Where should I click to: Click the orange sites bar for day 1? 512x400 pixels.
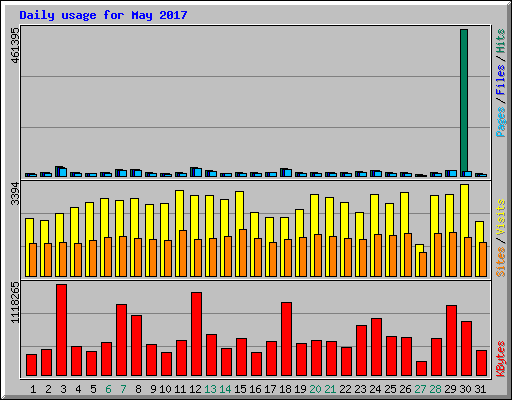(33, 260)
